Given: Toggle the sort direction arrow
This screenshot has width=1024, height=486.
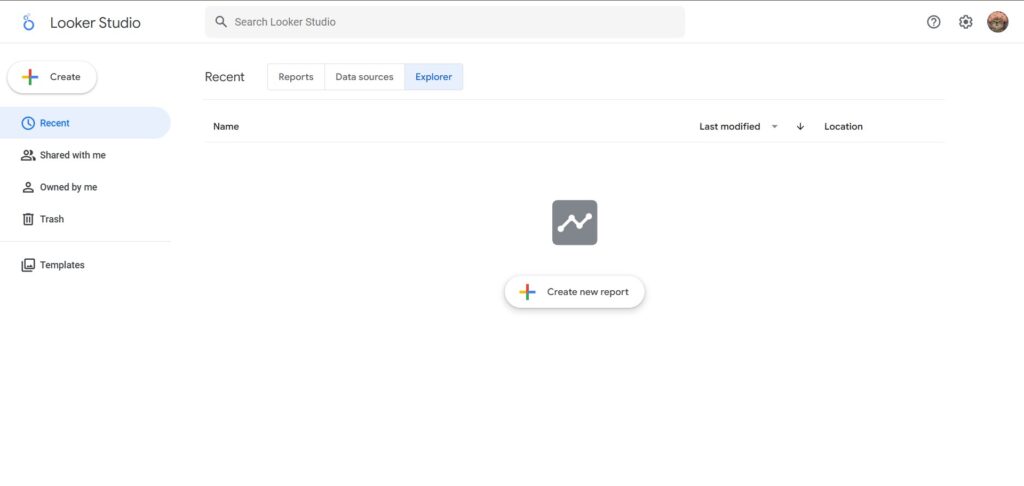Looking at the screenshot, I should point(801,127).
